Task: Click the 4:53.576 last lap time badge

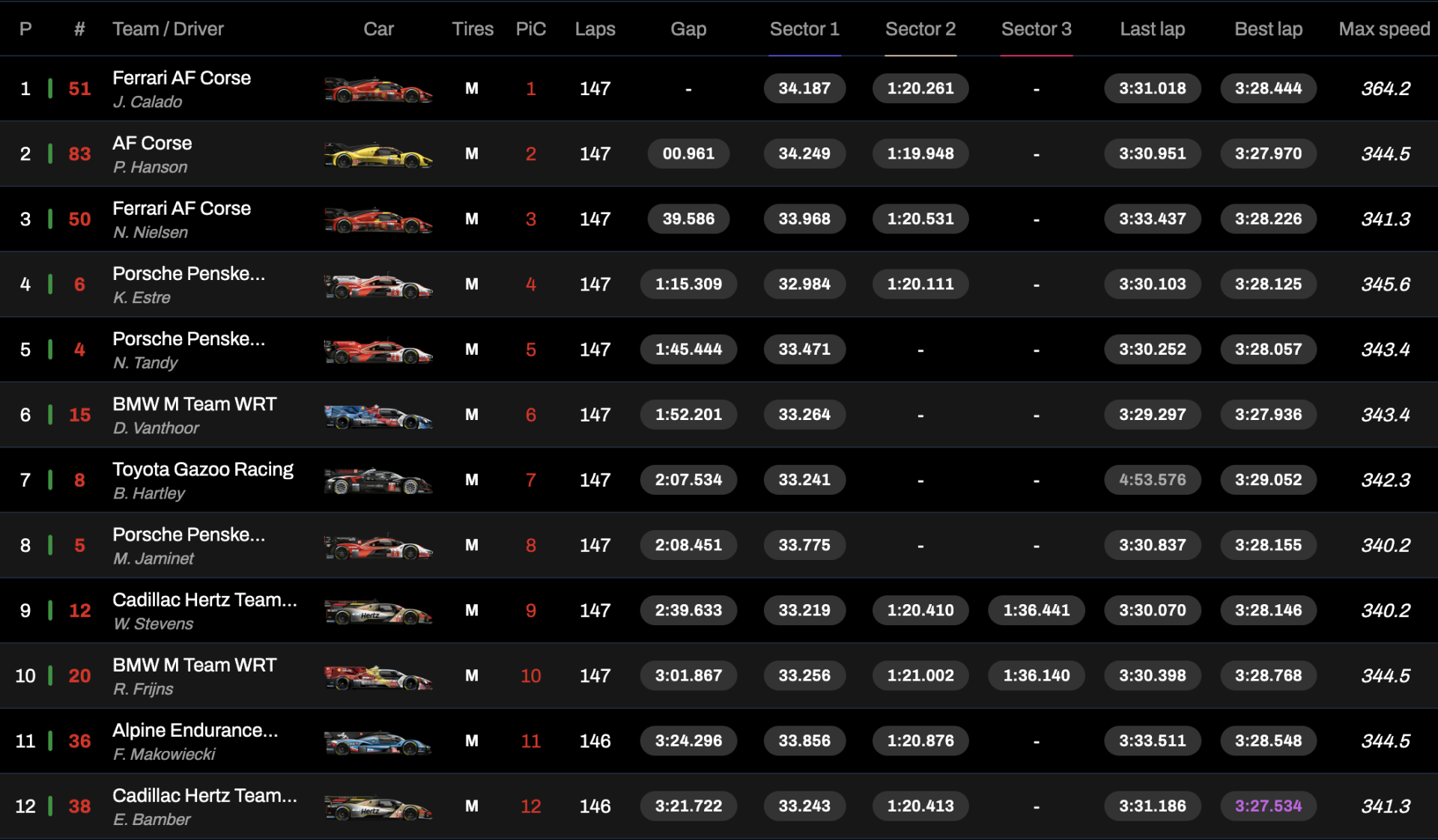Action: tap(1152, 480)
